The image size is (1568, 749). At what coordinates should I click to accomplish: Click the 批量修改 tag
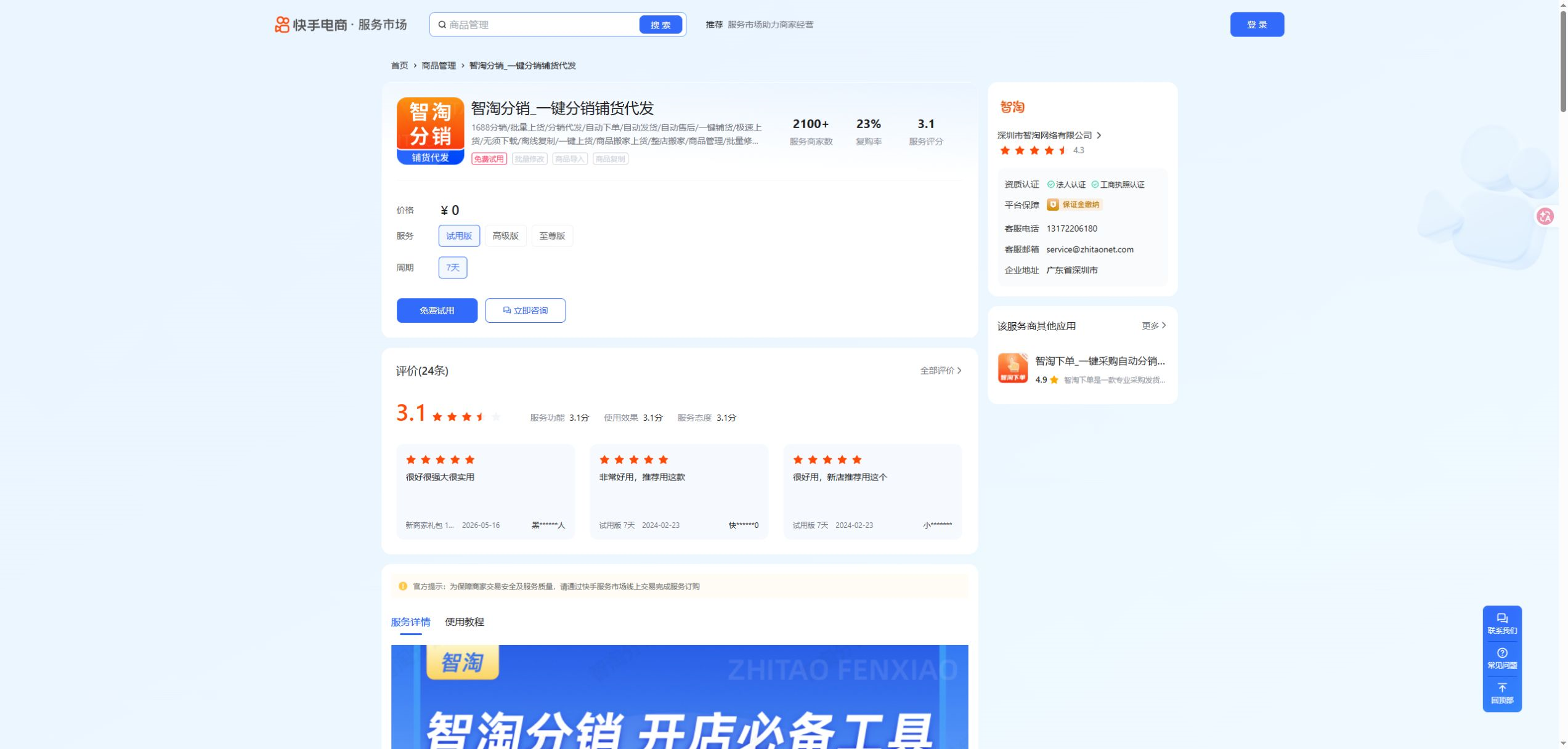click(529, 159)
